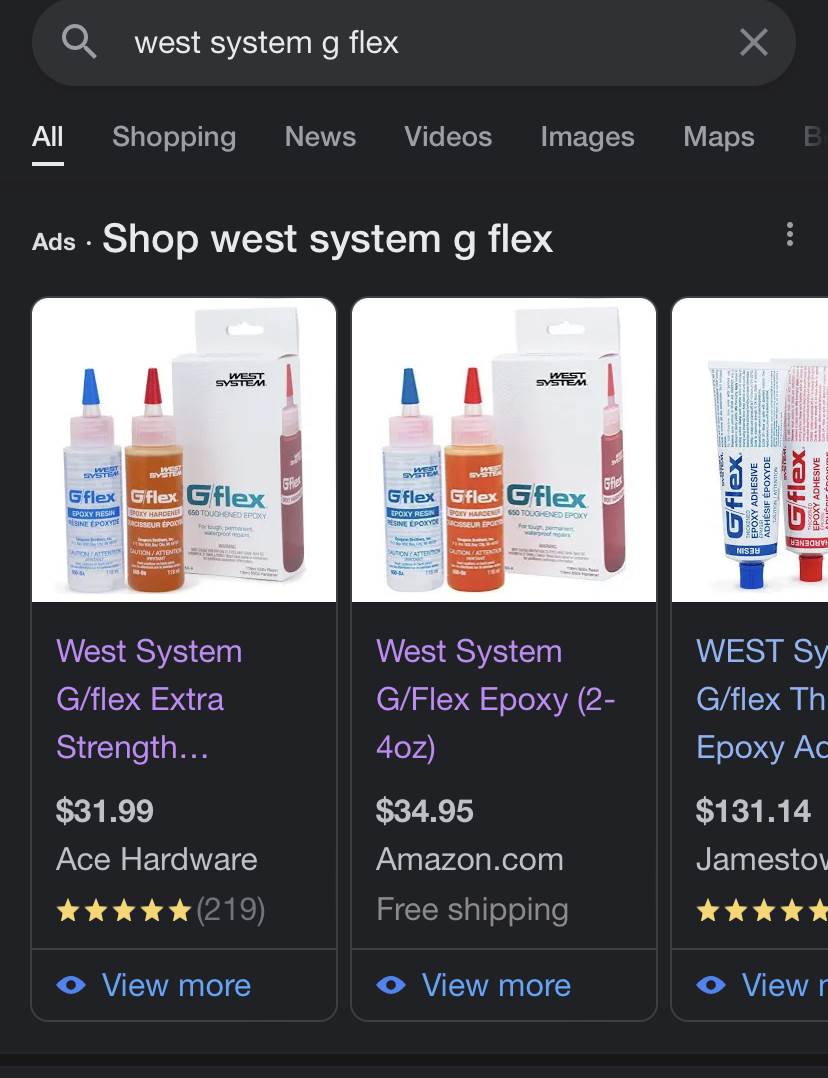Click the Ace Hardware G/flex product image

184,450
